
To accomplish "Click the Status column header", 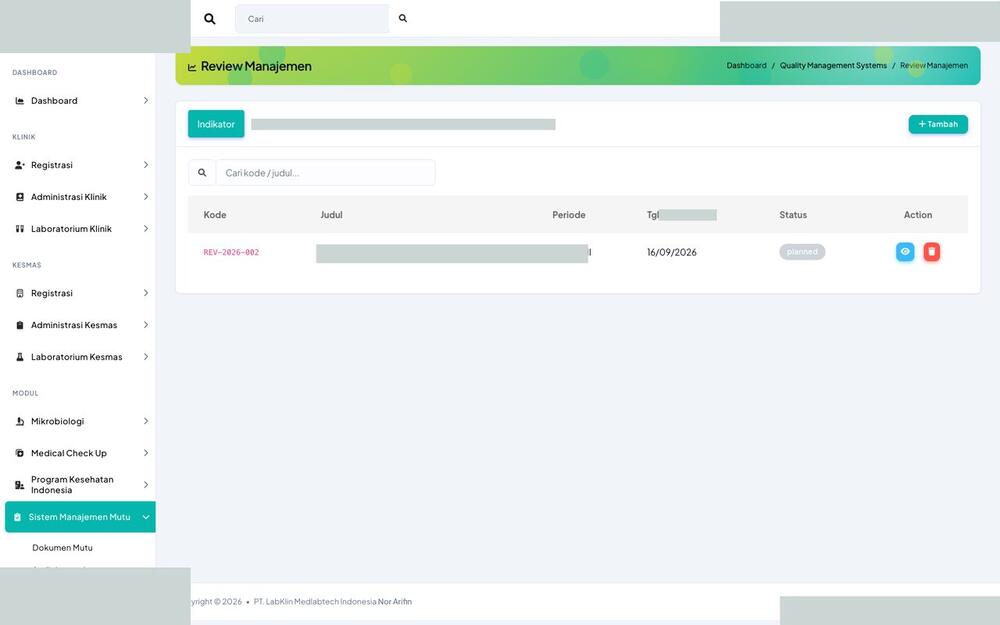I will coord(793,215).
